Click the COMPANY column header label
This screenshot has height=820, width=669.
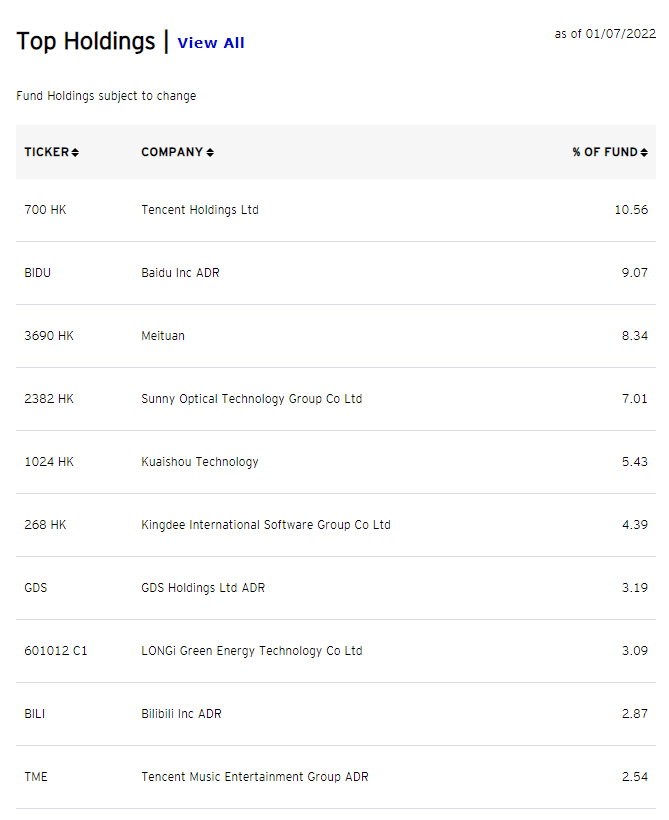tap(172, 152)
